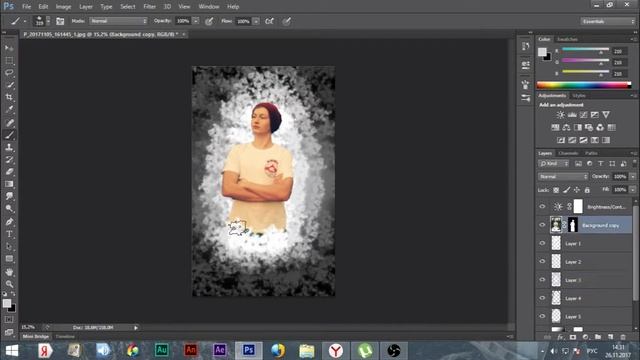Viewport: 640px width, 360px height.
Task: Toggle visibility of Layer 3
Action: (x=542, y=280)
